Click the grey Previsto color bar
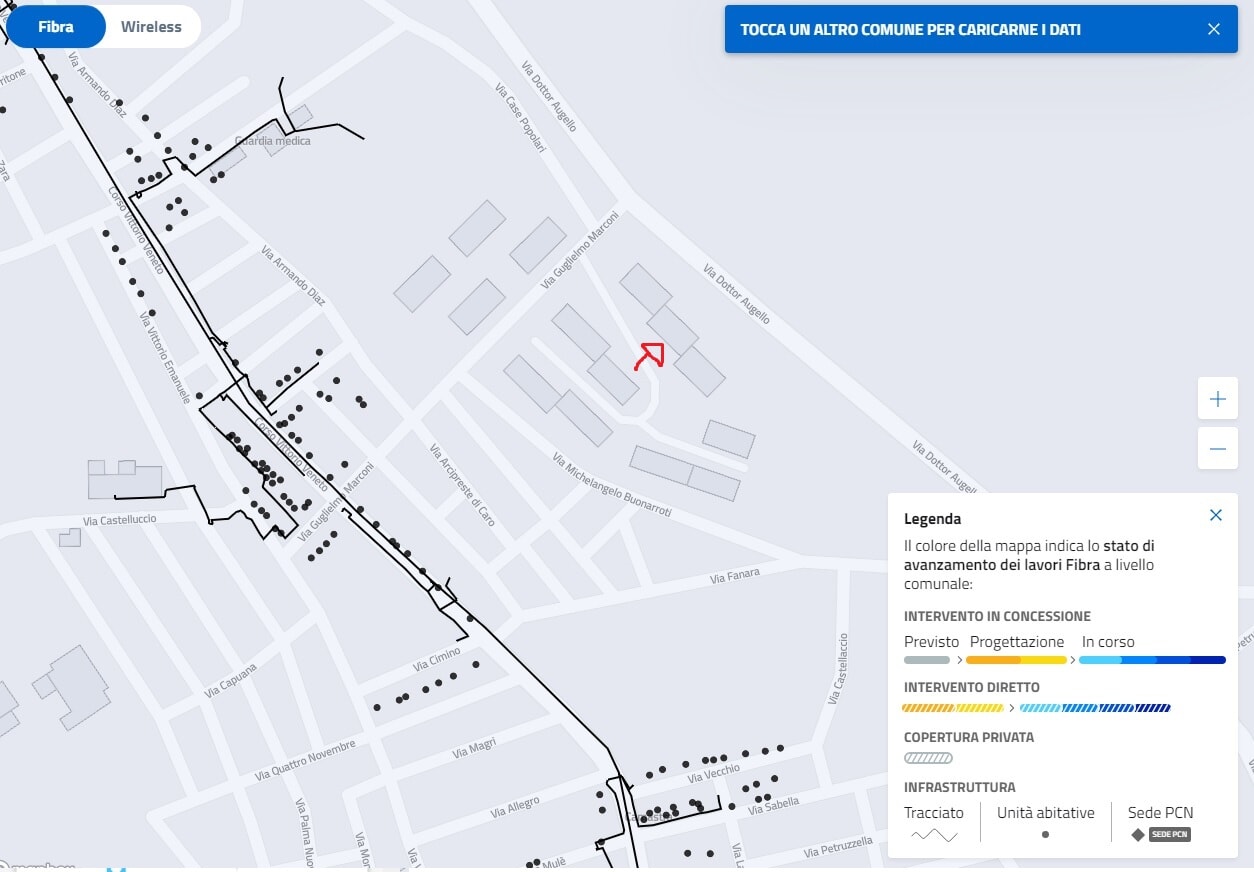The width and height of the screenshot is (1254, 872). pyautogui.click(x=927, y=660)
